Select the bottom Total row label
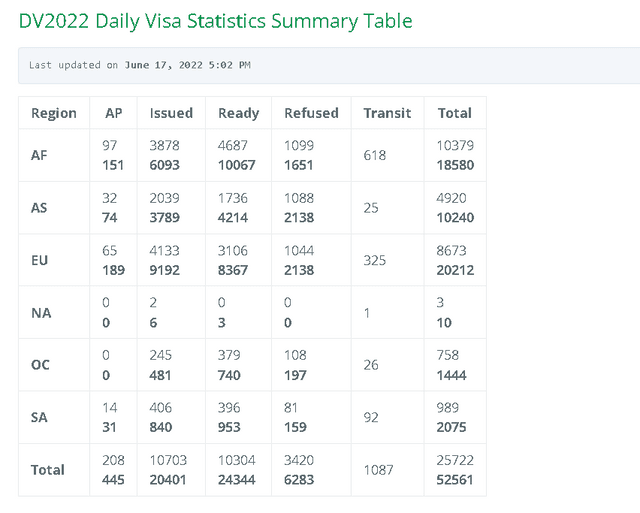 (48, 470)
